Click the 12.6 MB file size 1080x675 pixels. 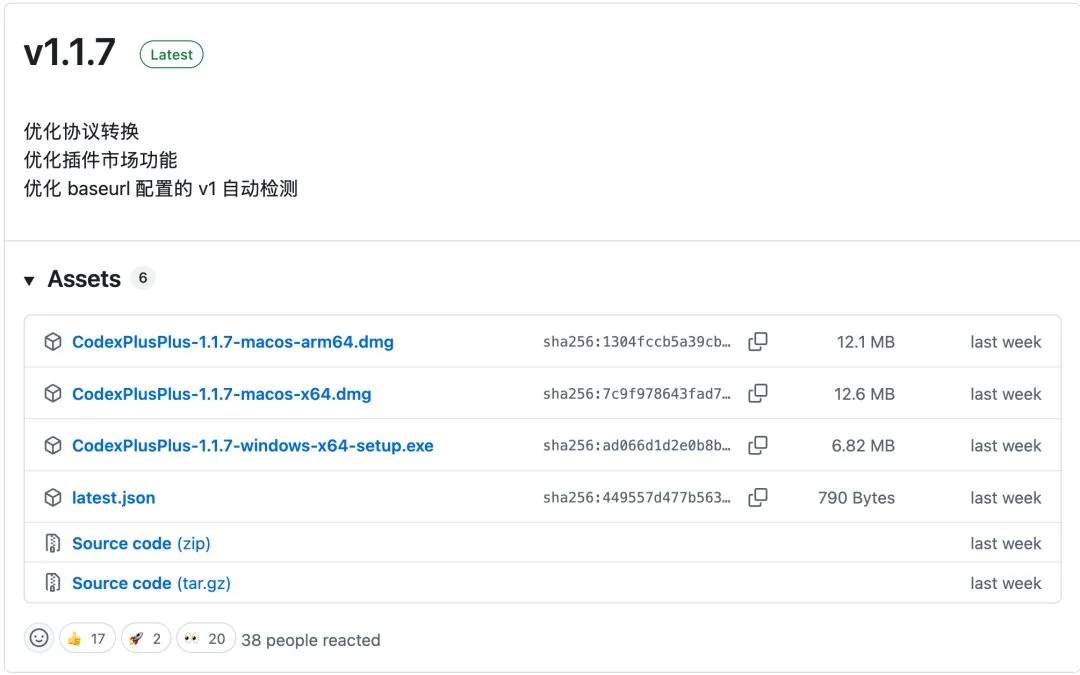tap(864, 394)
